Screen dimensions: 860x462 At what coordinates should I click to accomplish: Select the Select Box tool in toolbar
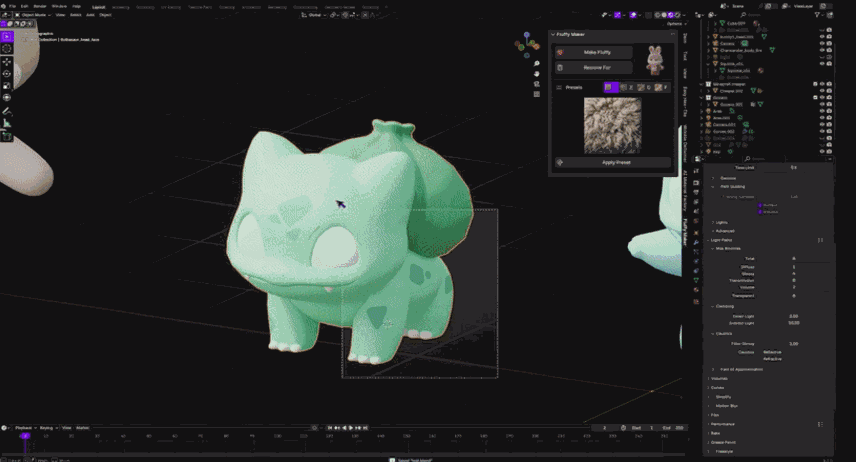pos(7,36)
